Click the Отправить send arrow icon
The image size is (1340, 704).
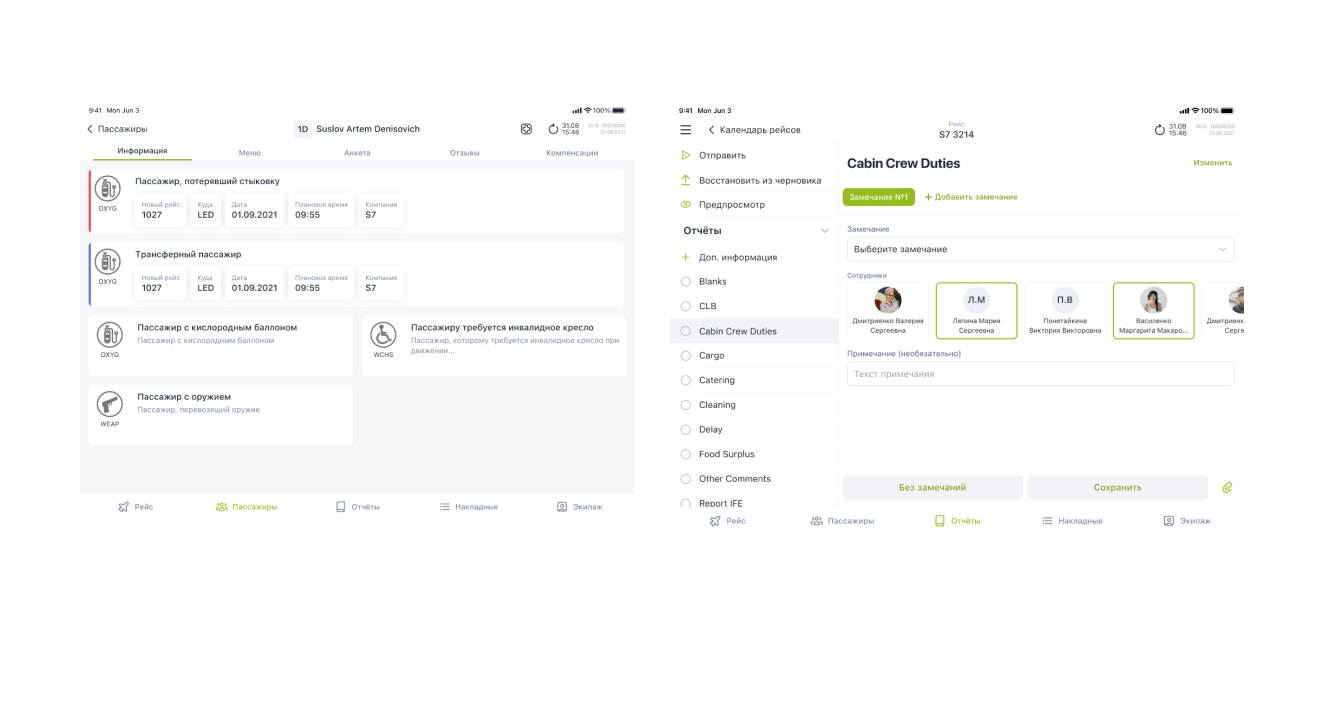(685, 155)
